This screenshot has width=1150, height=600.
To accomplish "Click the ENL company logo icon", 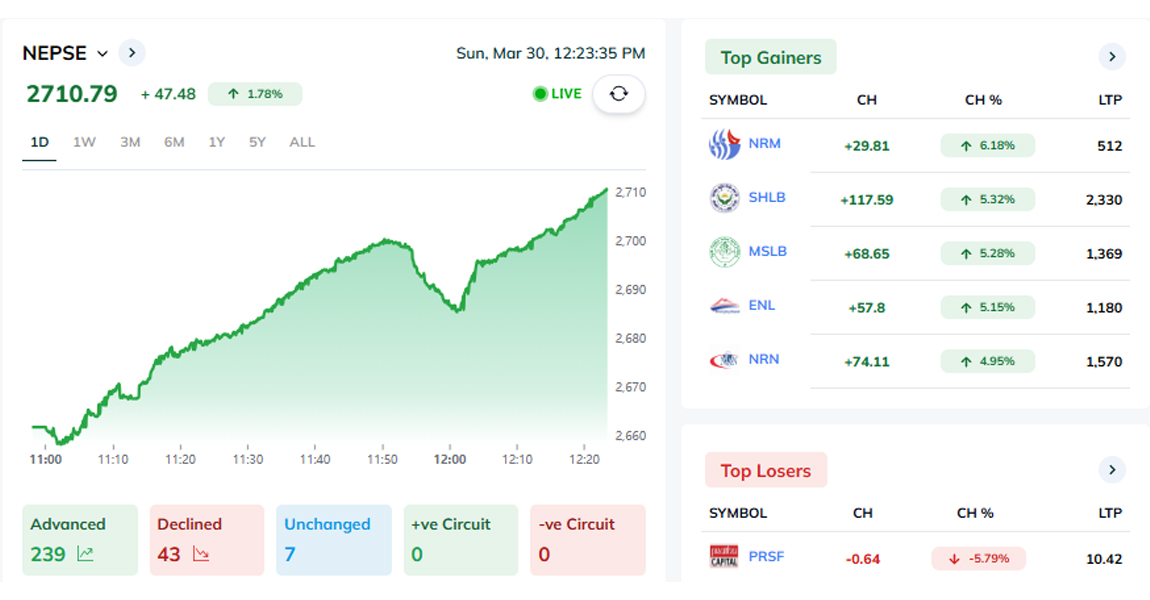I will [724, 306].
